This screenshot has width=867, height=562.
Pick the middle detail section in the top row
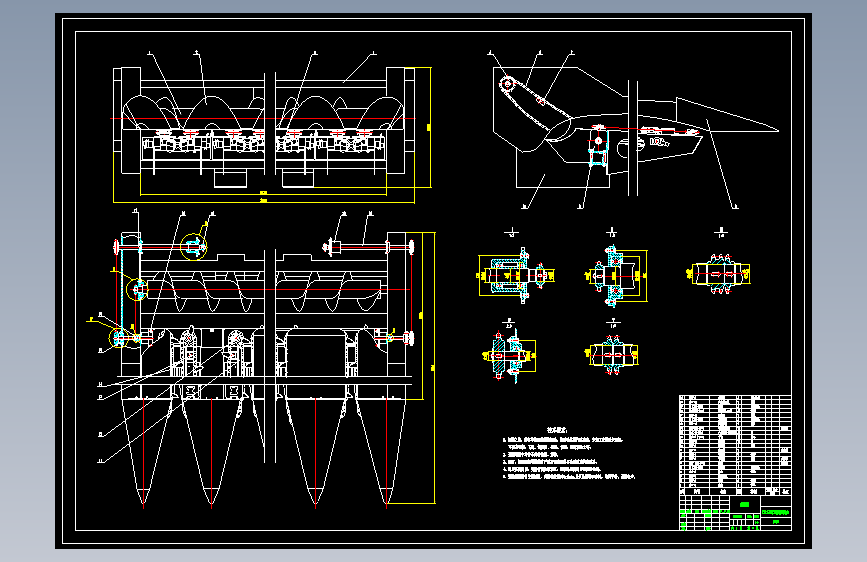615,275
